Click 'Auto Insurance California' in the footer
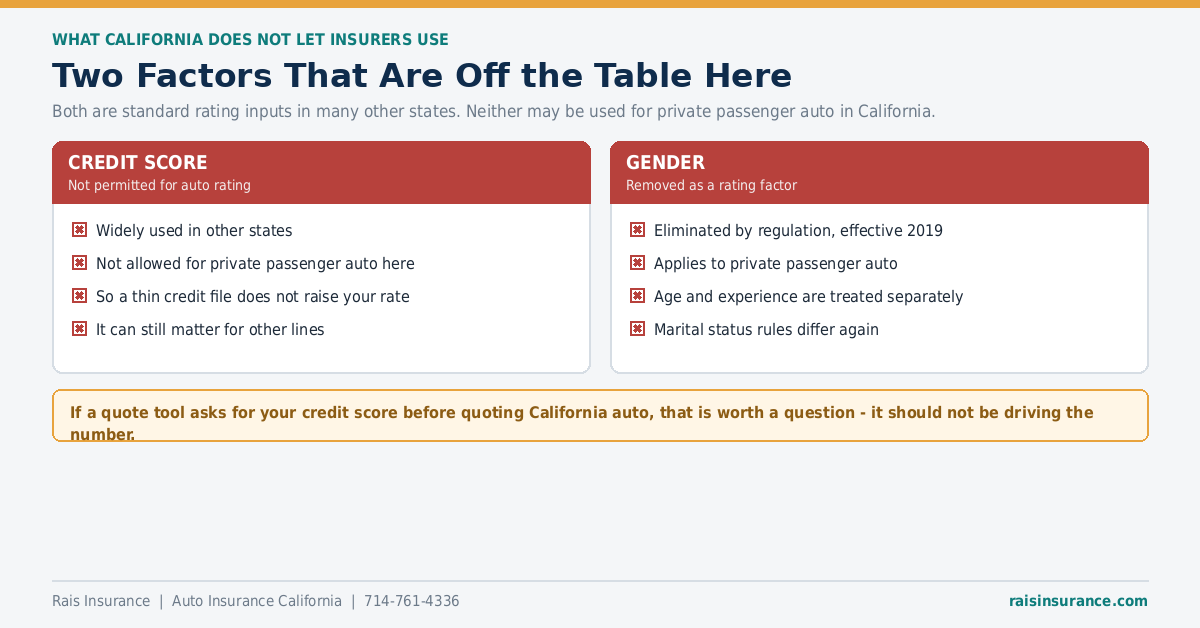Screen dimensions: 1200x628 (257, 601)
